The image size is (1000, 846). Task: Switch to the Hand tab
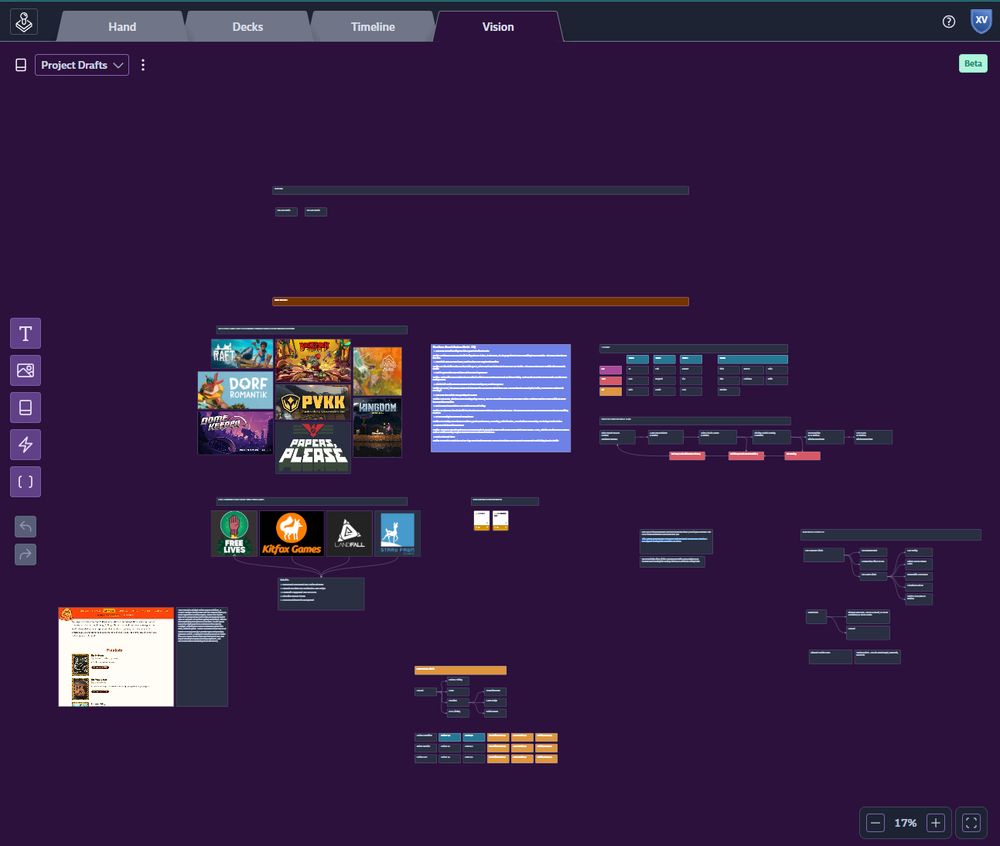point(122,27)
